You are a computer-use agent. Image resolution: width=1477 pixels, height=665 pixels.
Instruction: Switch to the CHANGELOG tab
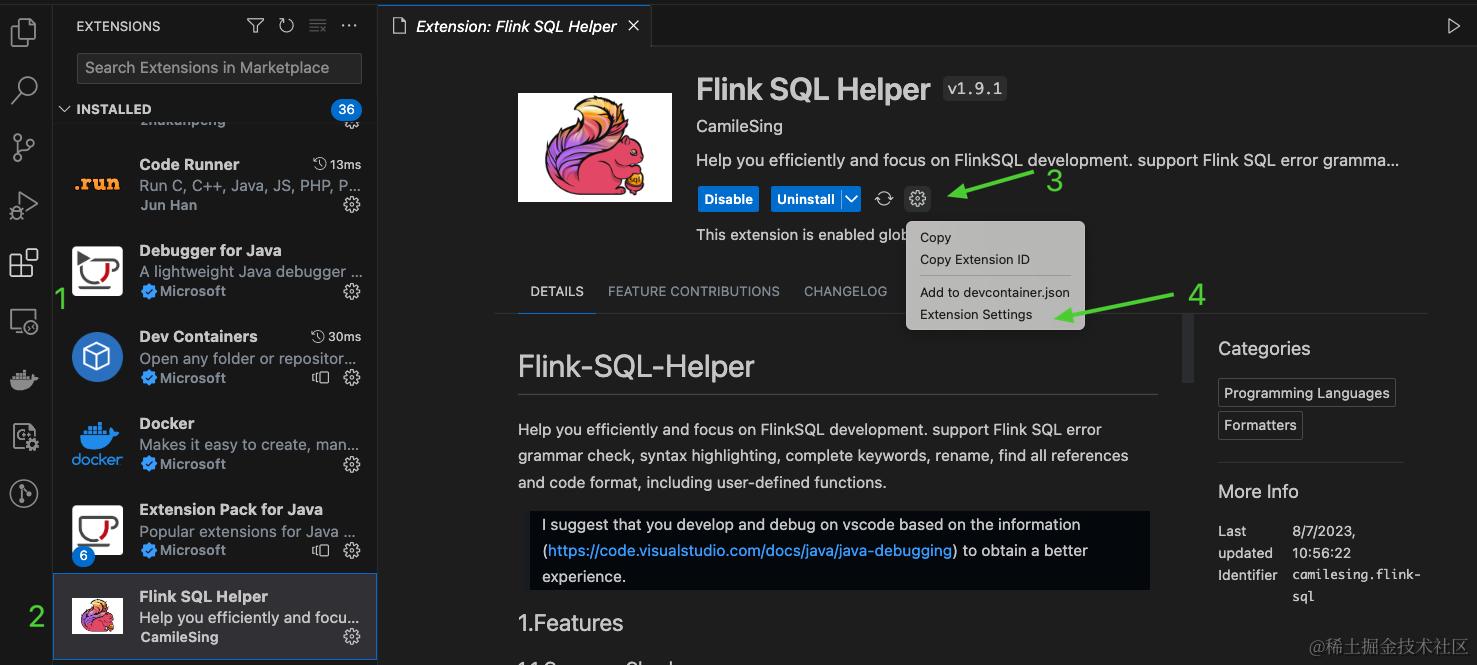845,292
